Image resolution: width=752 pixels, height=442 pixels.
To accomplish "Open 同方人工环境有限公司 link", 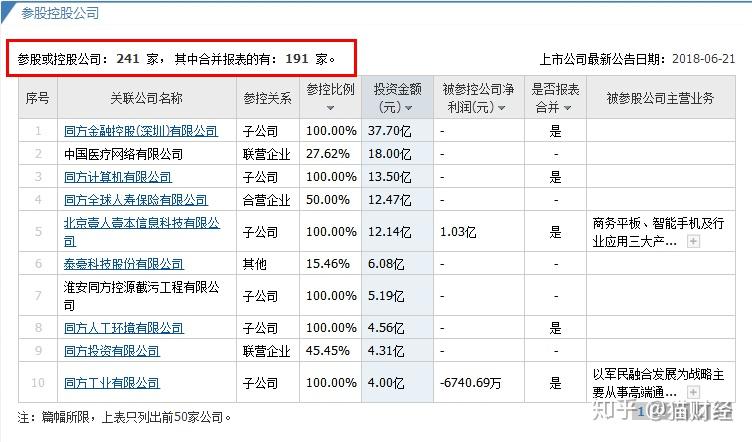I will click(123, 328).
